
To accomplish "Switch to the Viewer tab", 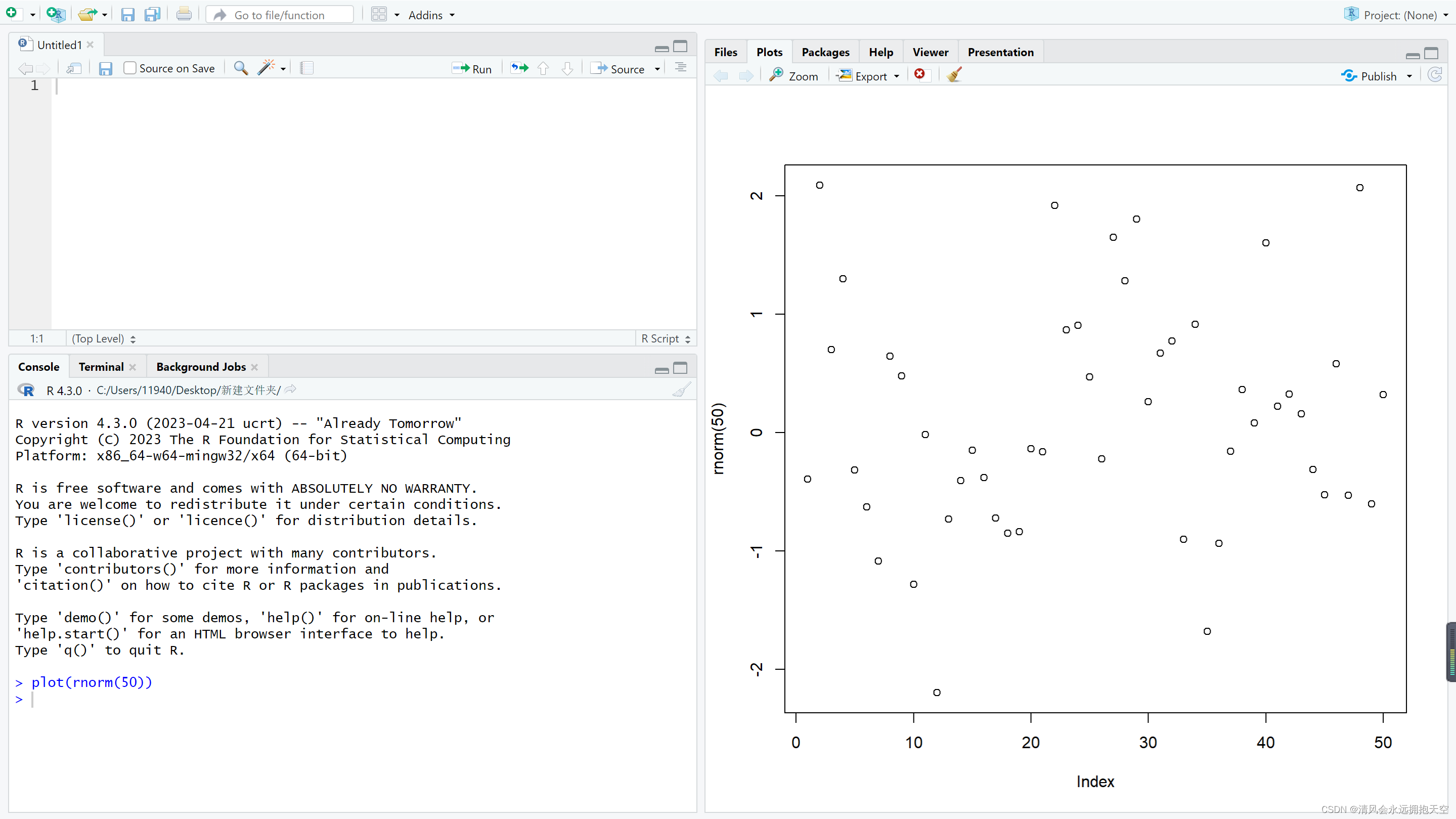I will coord(931,52).
